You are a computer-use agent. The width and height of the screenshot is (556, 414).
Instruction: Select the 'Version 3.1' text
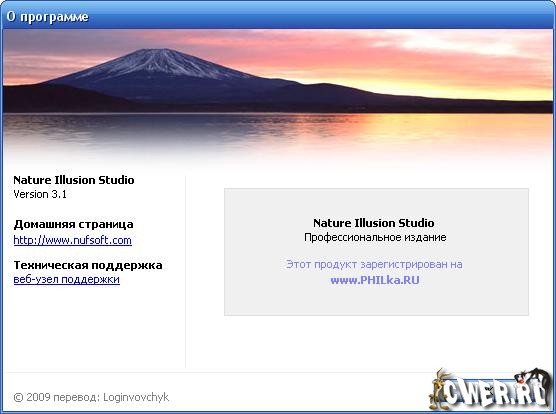pos(40,194)
